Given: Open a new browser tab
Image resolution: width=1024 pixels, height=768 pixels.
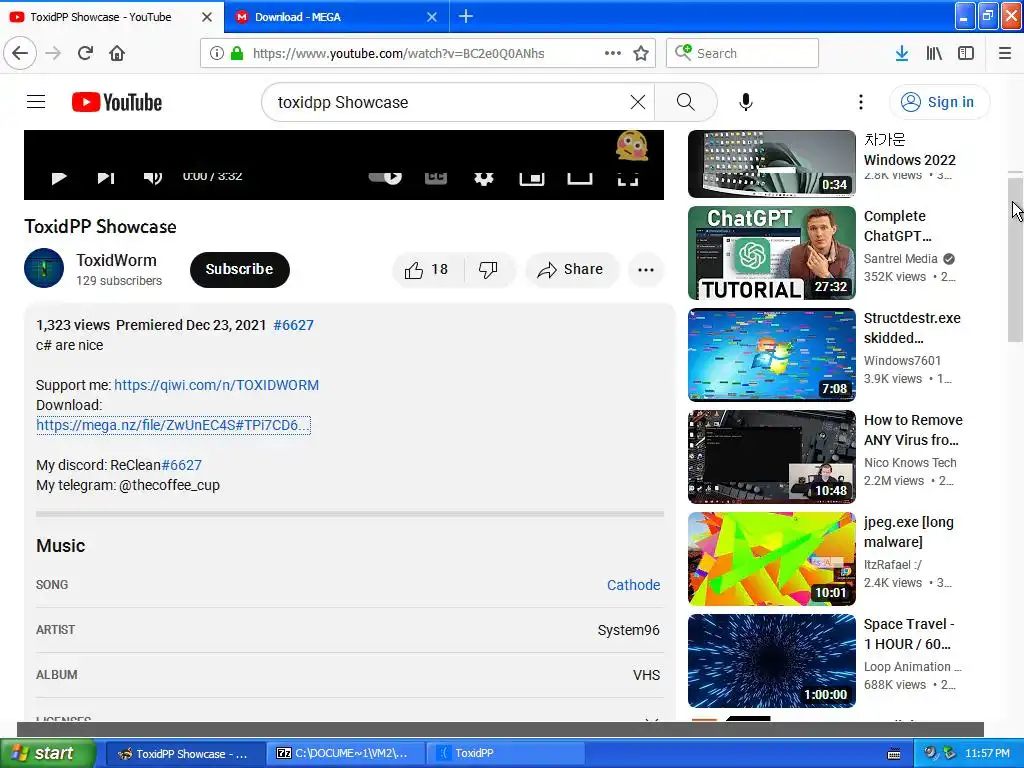Looking at the screenshot, I should coord(466,16).
